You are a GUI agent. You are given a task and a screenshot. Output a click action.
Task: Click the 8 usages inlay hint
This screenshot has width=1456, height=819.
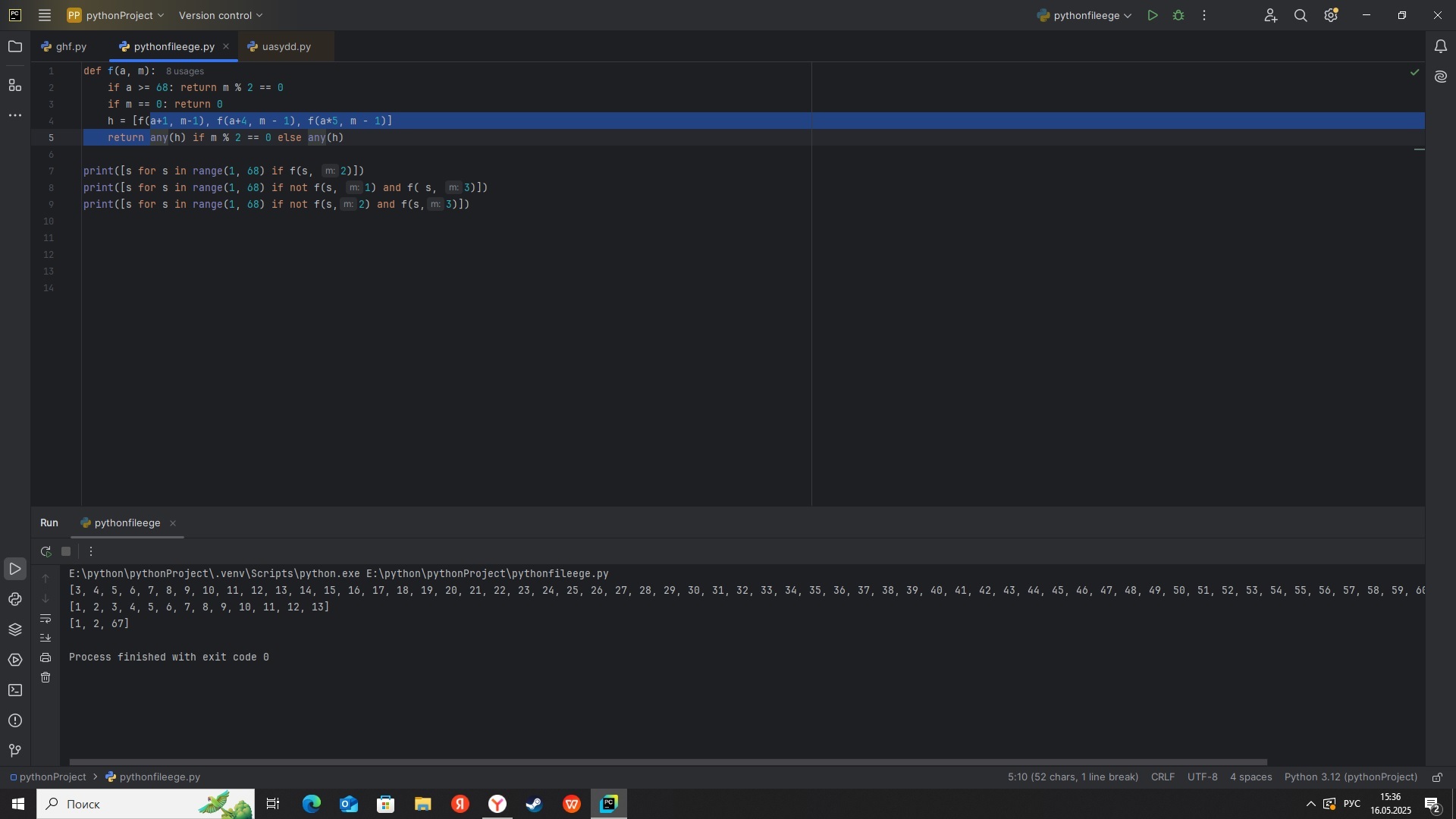[185, 71]
